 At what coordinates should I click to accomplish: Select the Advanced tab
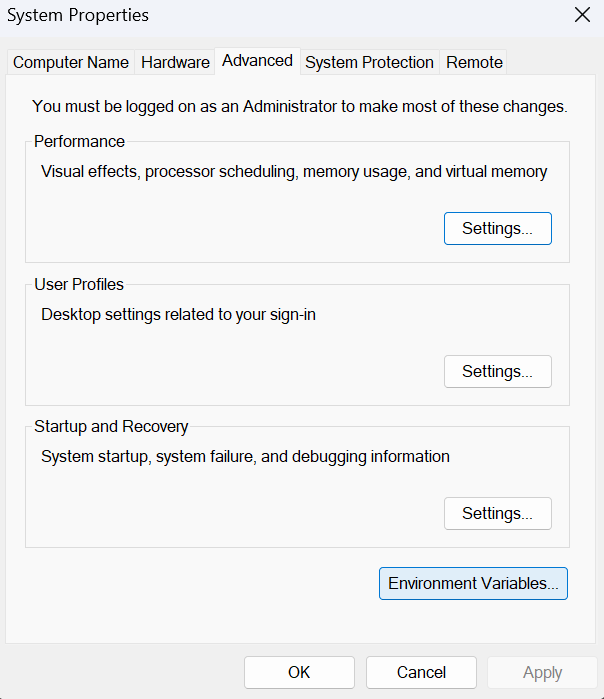[257, 60]
